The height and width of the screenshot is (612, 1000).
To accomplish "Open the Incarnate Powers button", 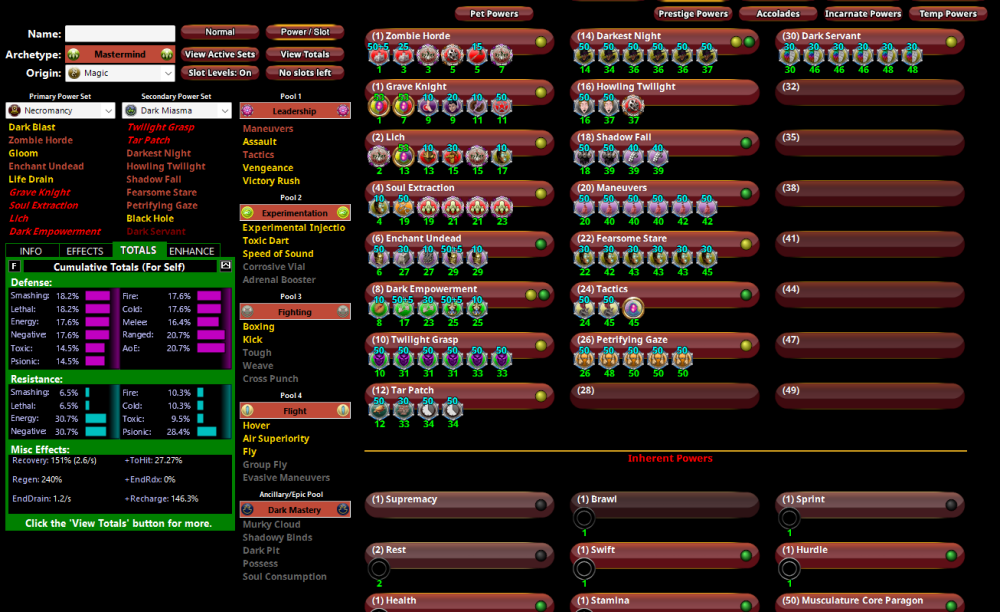I will [x=863, y=14].
